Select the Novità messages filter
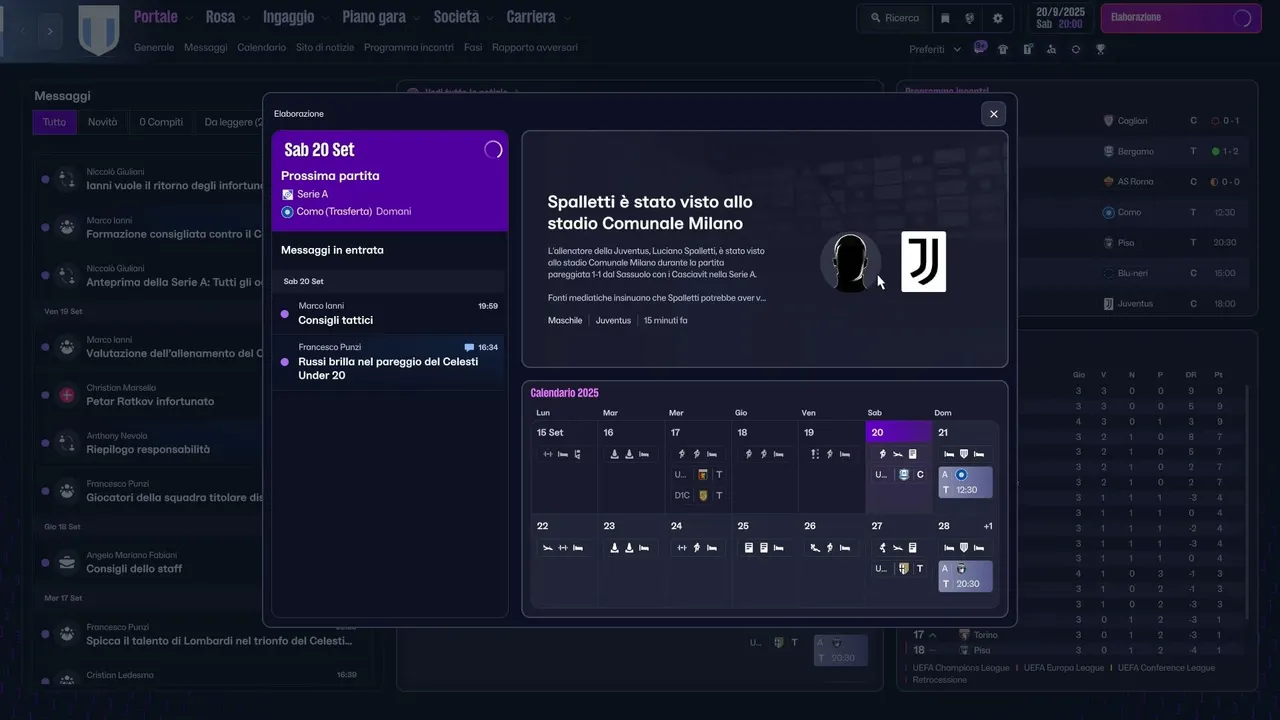The width and height of the screenshot is (1280, 720). pos(102,122)
